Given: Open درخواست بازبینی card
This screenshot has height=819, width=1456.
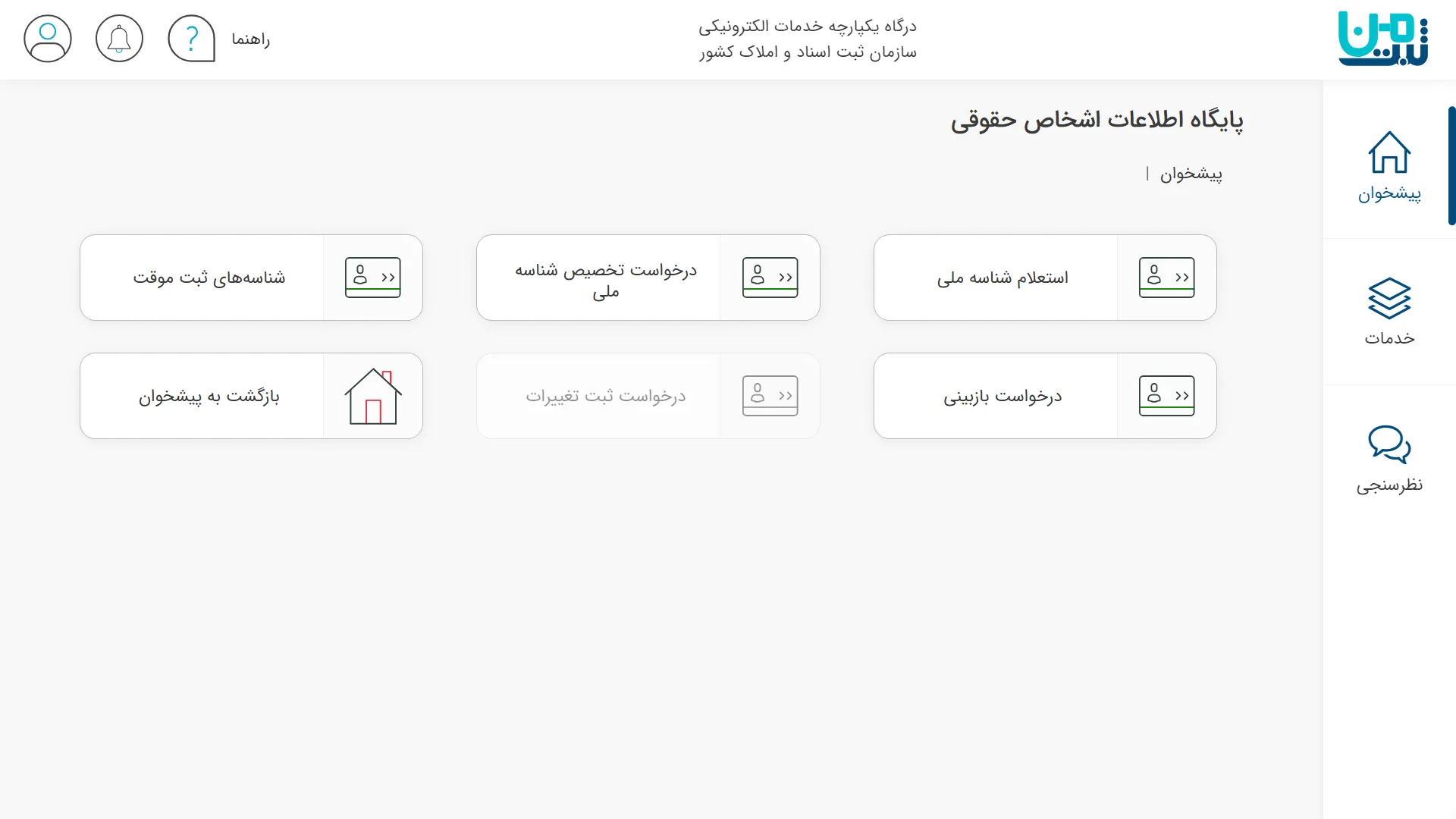Looking at the screenshot, I should click(x=1045, y=396).
